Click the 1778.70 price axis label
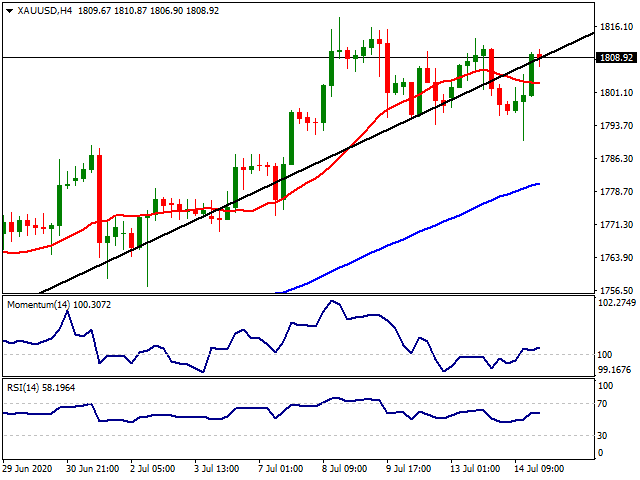640x480 pixels. 616,192
